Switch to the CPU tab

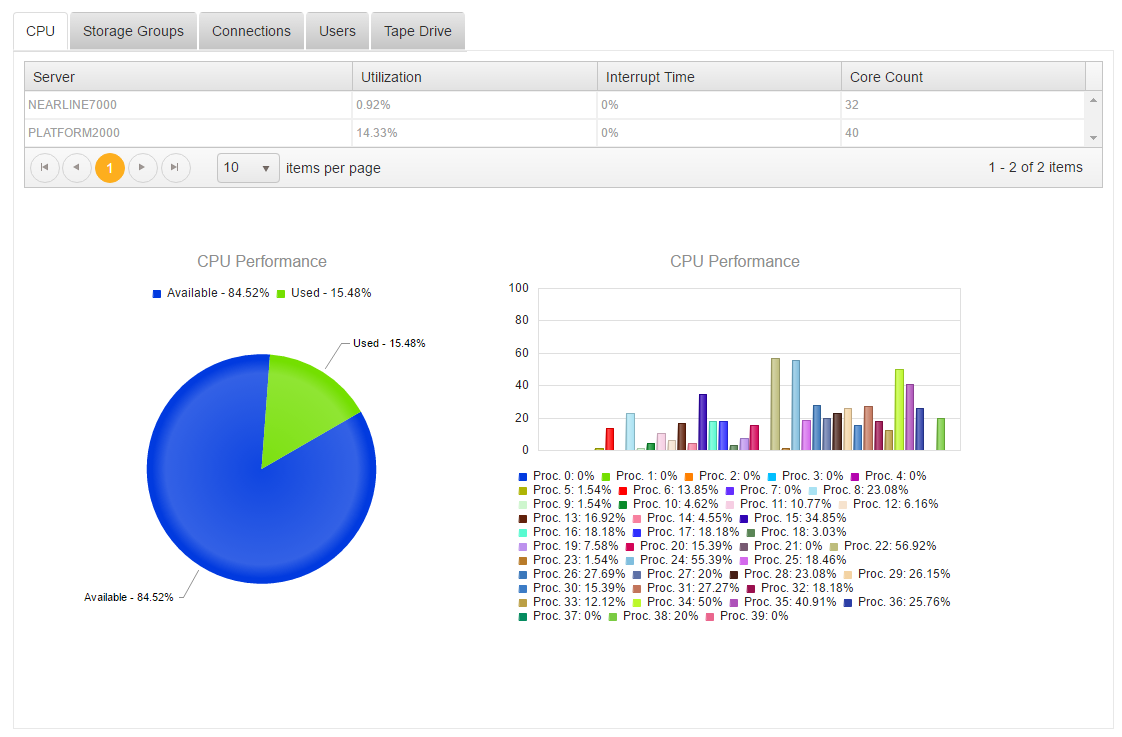pyautogui.click(x=40, y=31)
